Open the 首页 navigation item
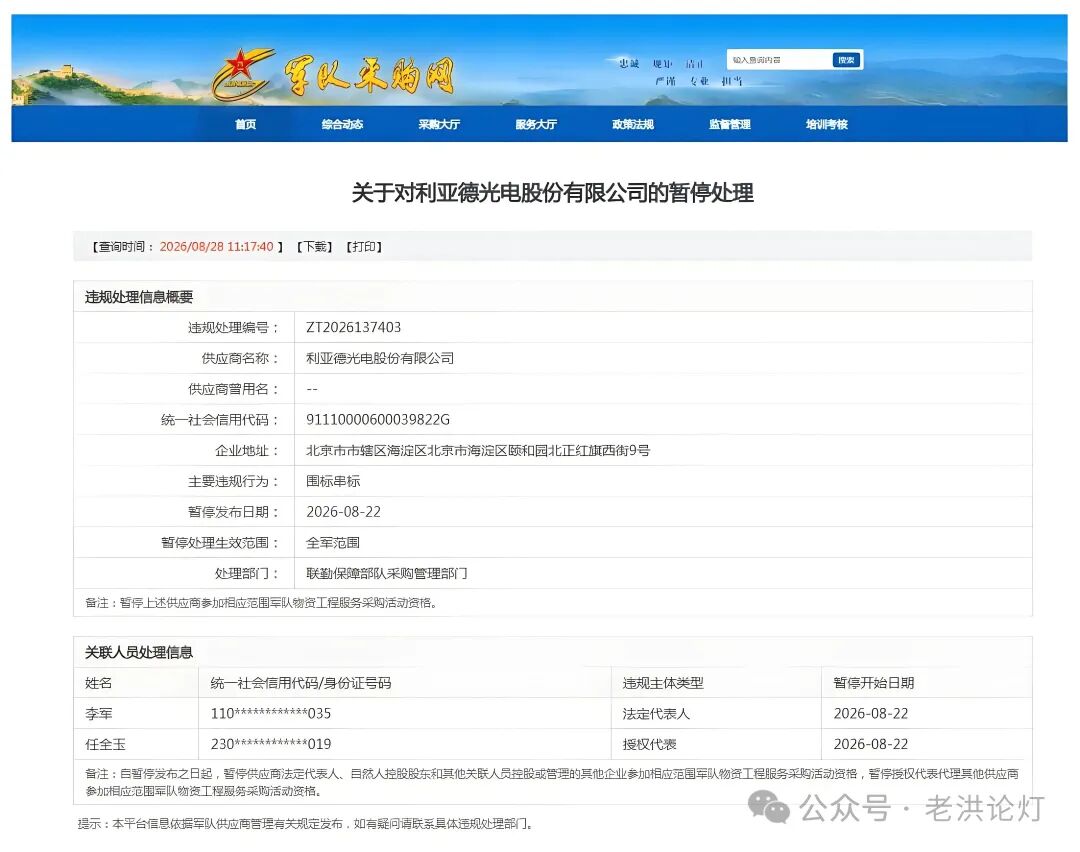The image size is (1080, 852). pyautogui.click(x=246, y=125)
